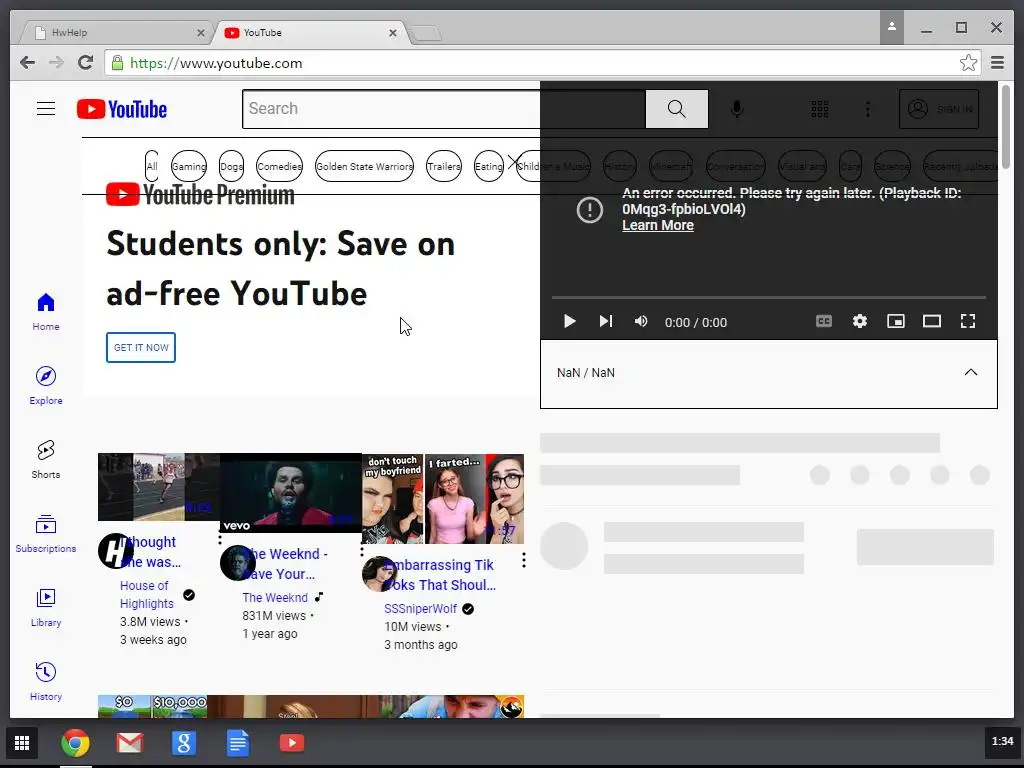Select the Comedies filter chip
This screenshot has height=768, width=1024.
[280, 167]
